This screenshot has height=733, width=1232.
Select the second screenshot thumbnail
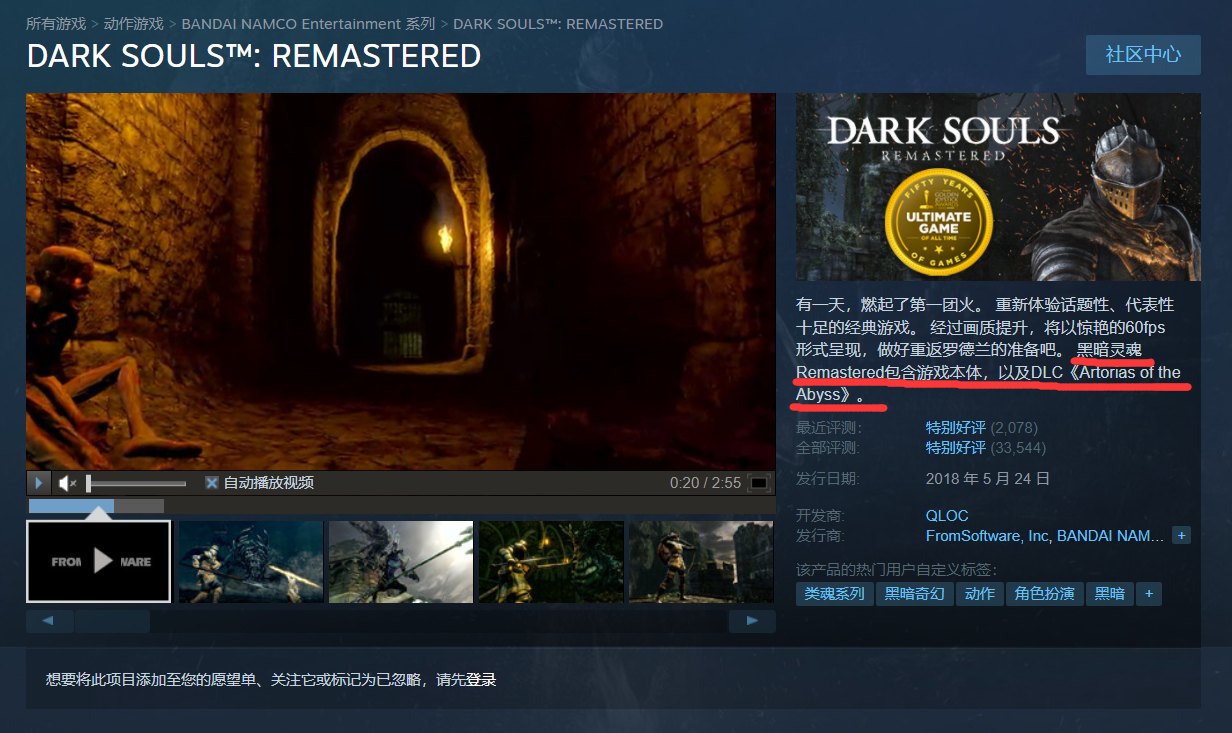[x=251, y=561]
